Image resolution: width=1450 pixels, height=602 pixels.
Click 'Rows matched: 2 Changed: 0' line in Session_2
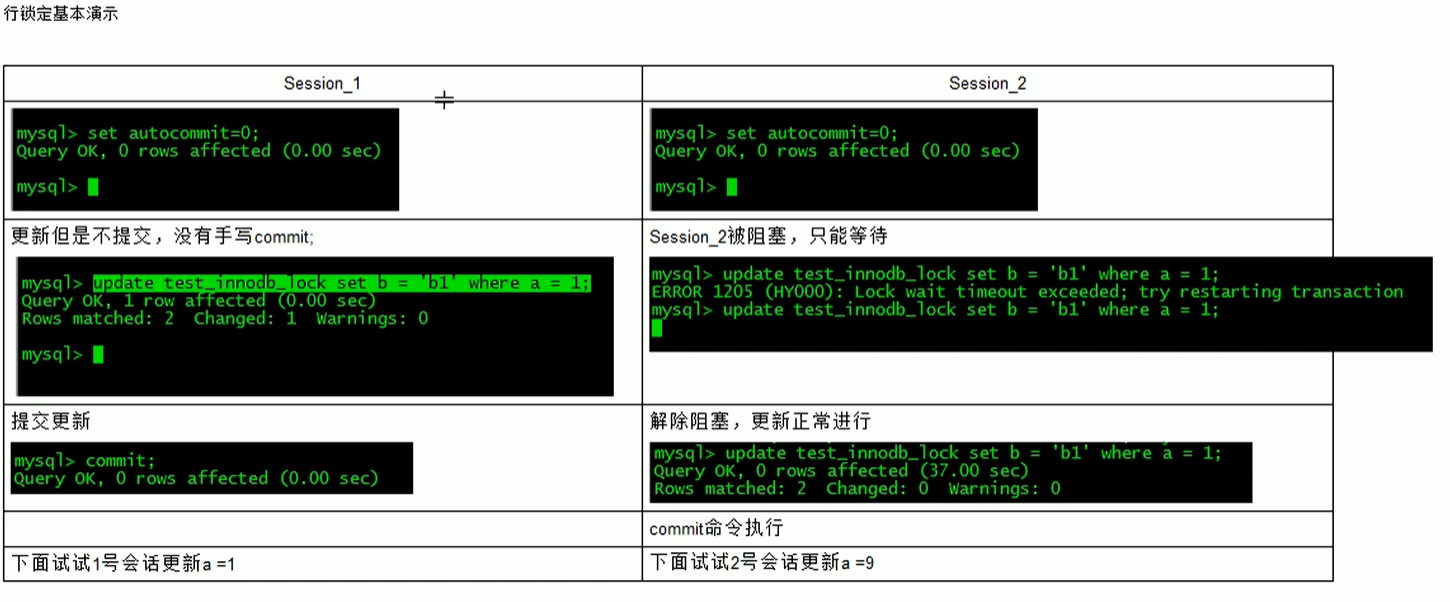857,489
